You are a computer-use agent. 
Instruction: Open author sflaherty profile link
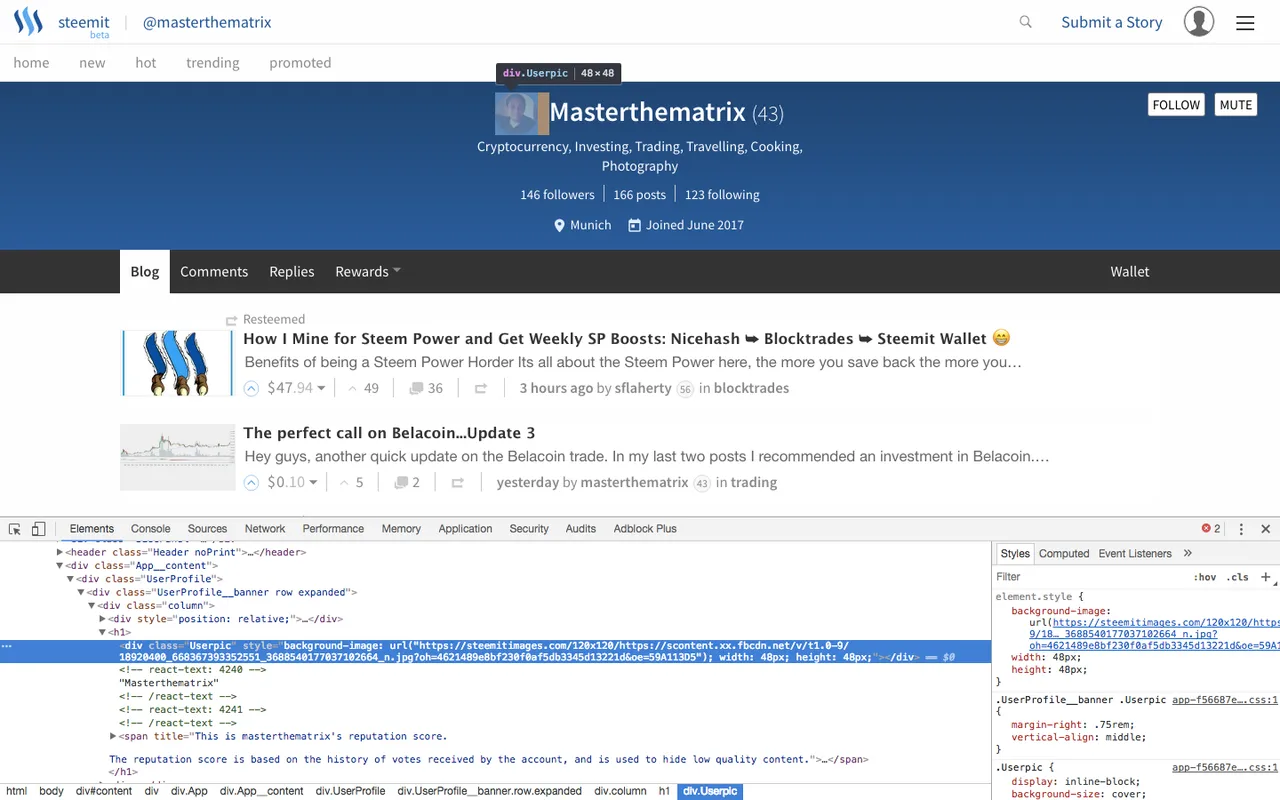click(x=643, y=388)
